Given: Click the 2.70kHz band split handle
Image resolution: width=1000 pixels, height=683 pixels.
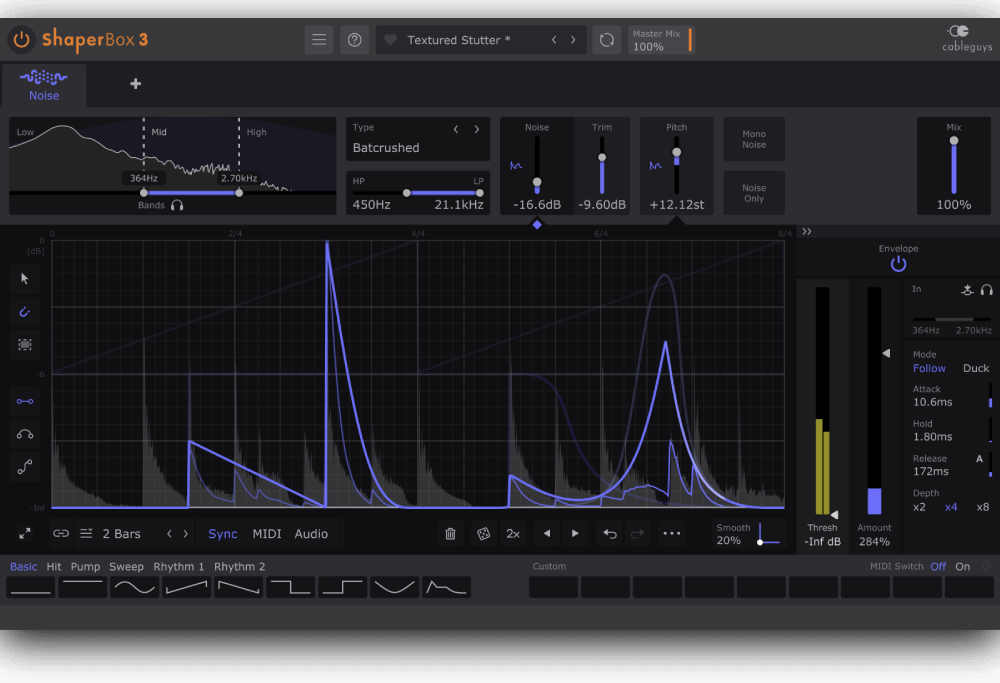Looking at the screenshot, I should click(x=239, y=193).
